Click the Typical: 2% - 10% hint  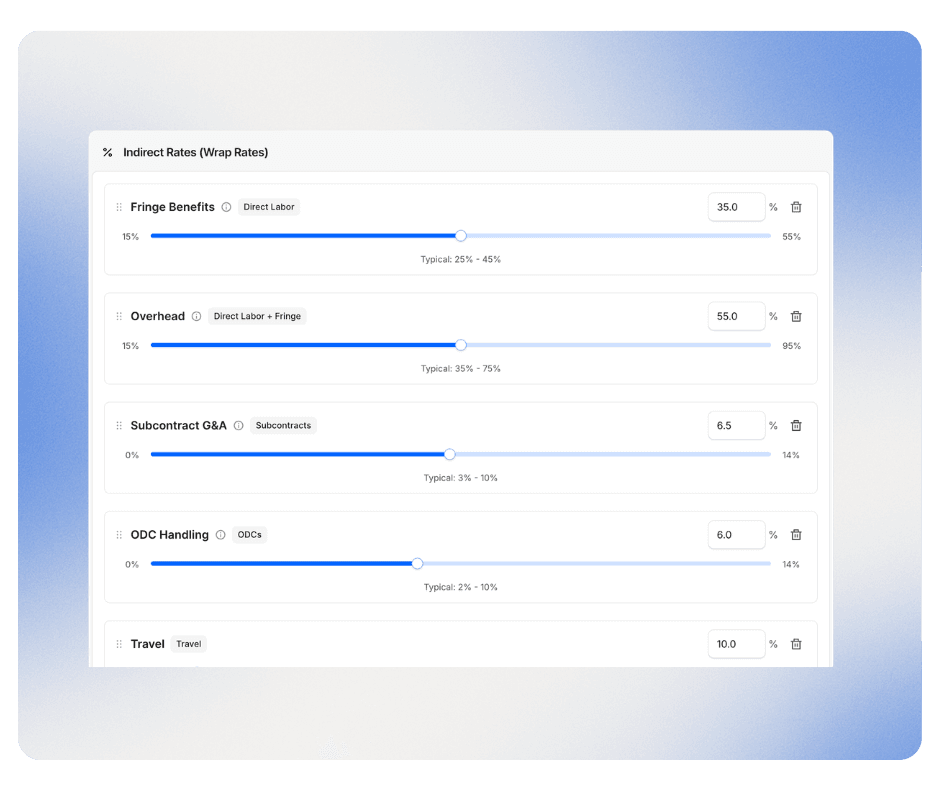point(460,587)
